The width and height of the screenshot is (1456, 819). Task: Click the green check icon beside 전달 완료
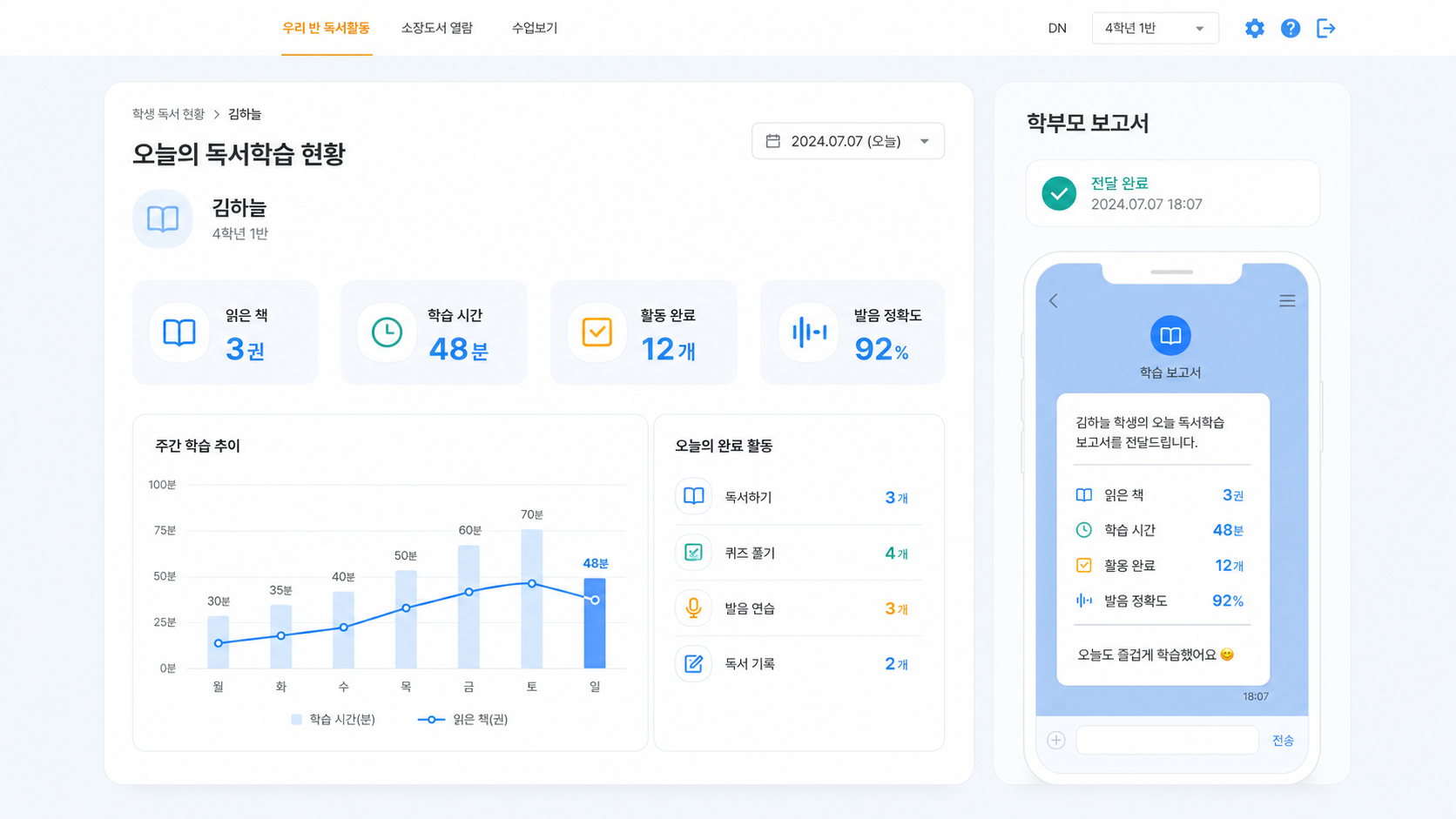(1059, 194)
